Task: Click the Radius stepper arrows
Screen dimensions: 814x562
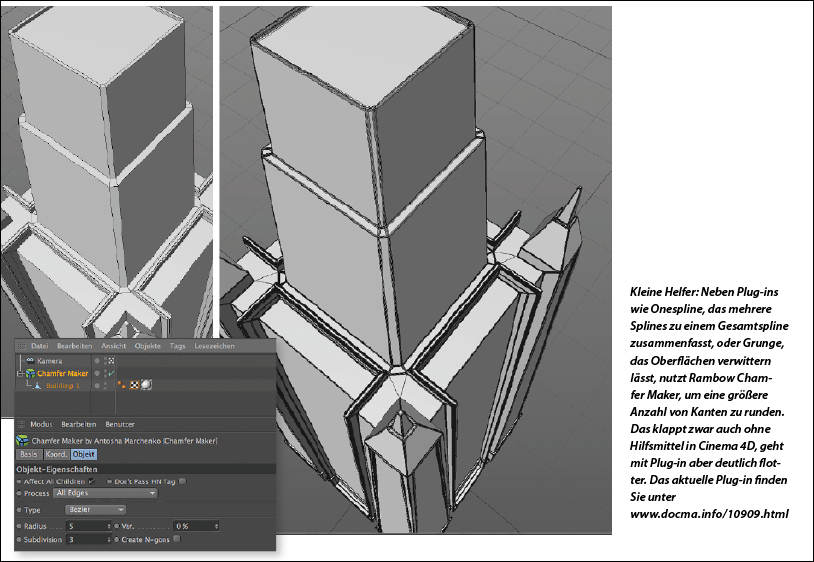Action: pyautogui.click(x=108, y=525)
